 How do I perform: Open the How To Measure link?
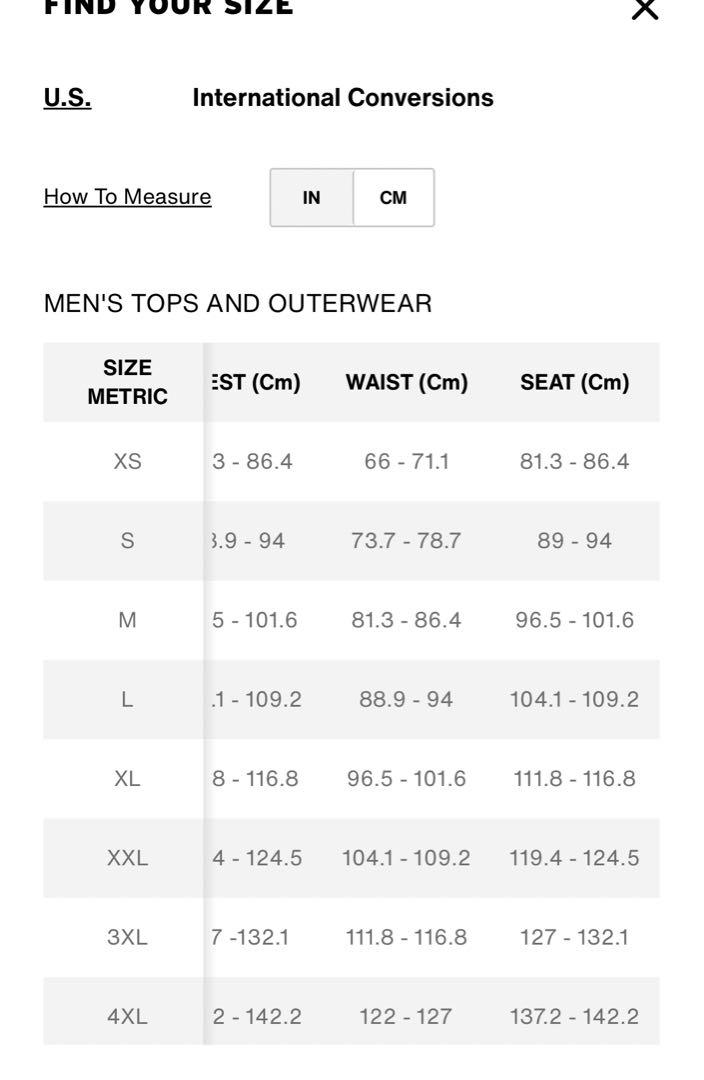coord(127,197)
